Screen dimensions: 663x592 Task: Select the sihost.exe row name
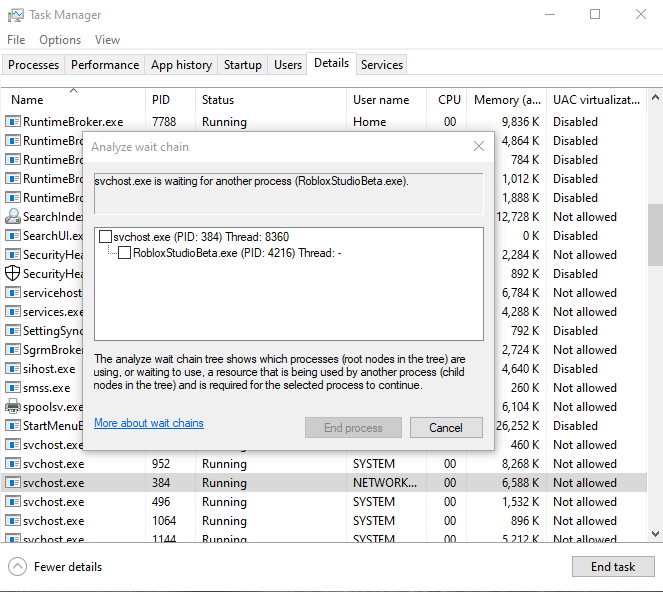tap(49, 369)
